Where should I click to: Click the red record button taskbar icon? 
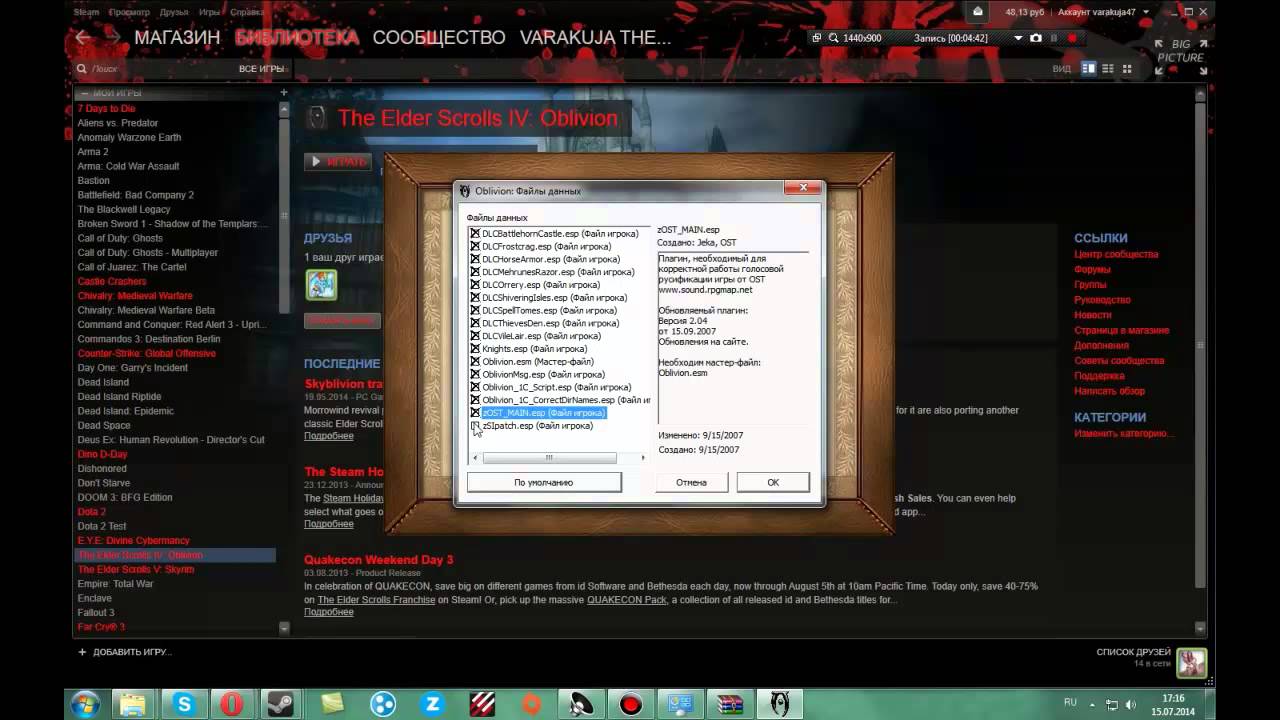631,704
